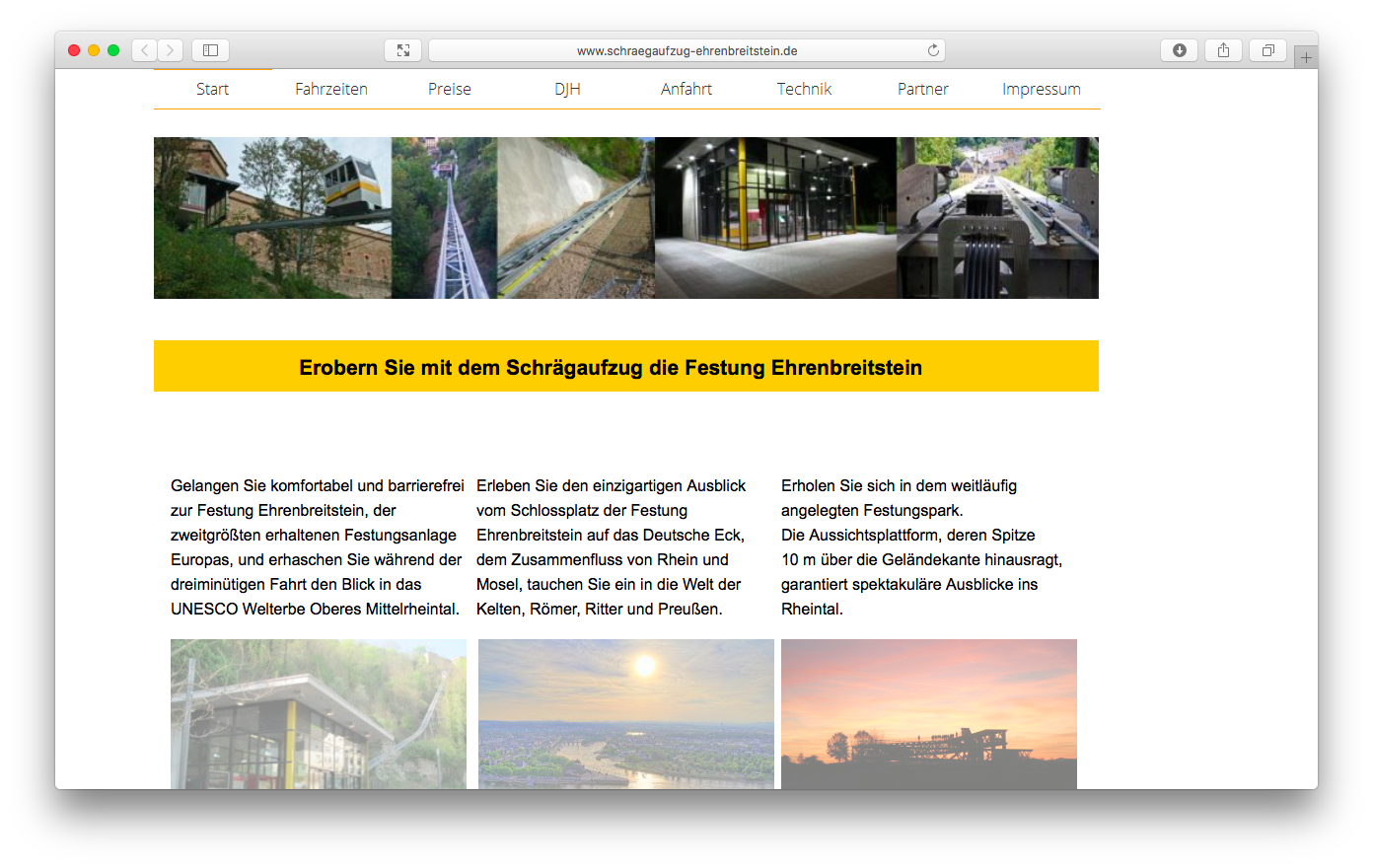Switch to the Technik page

[805, 89]
